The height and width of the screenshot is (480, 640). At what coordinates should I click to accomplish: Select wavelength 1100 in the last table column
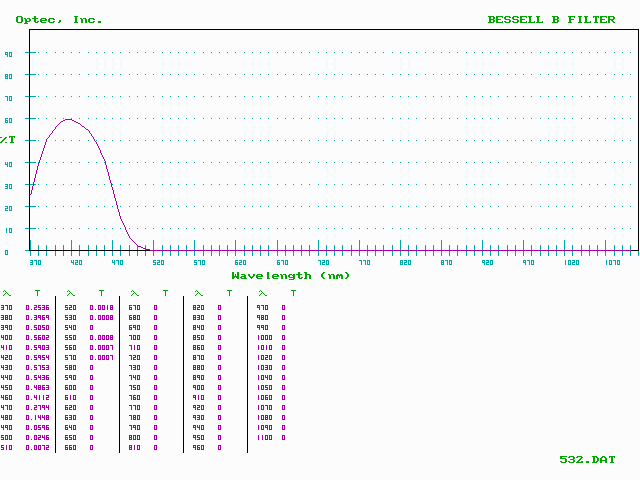264,437
